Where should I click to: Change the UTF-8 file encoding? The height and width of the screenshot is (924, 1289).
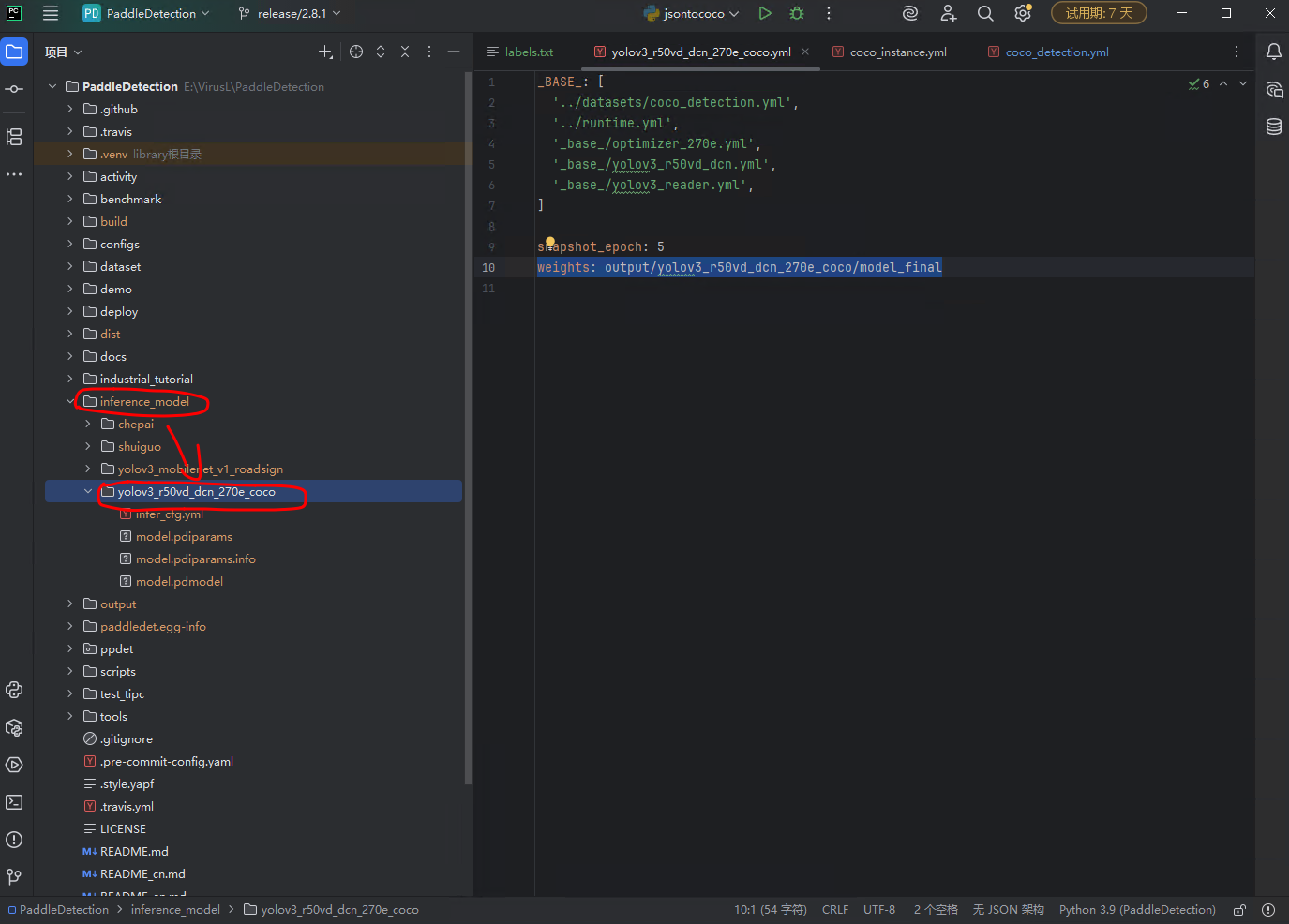879,910
